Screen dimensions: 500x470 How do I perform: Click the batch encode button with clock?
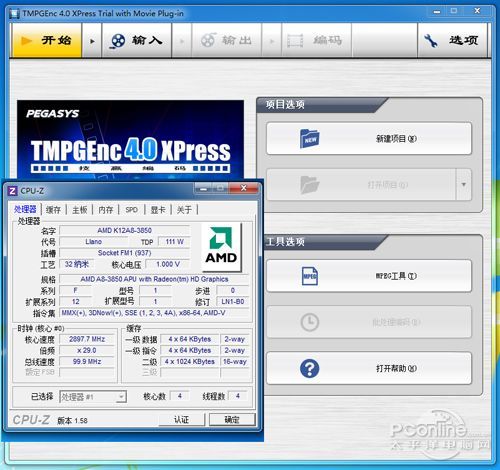click(x=369, y=322)
